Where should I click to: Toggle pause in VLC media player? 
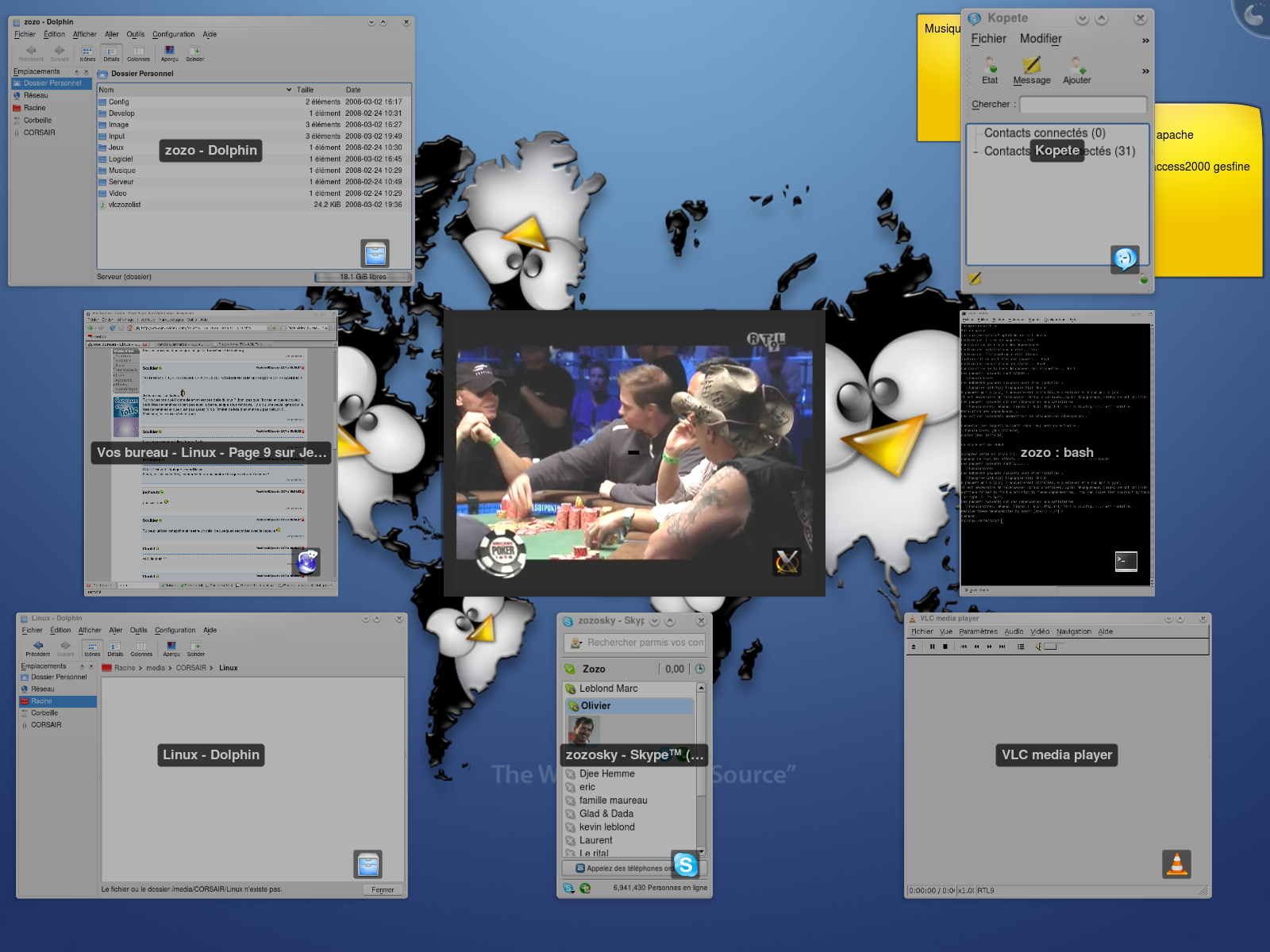pyautogui.click(x=932, y=647)
